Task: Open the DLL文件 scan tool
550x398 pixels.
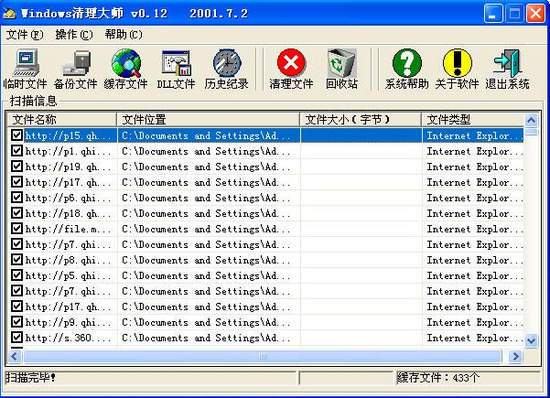Action: click(x=176, y=69)
